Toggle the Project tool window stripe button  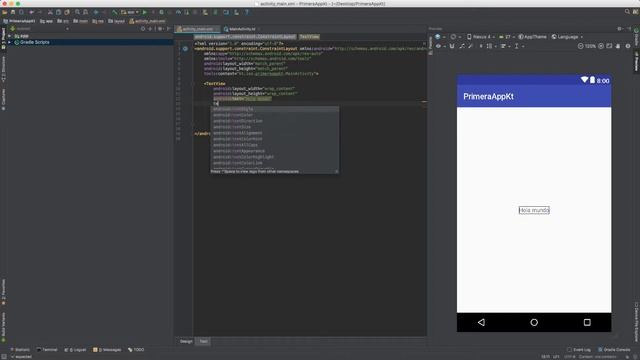point(3,39)
